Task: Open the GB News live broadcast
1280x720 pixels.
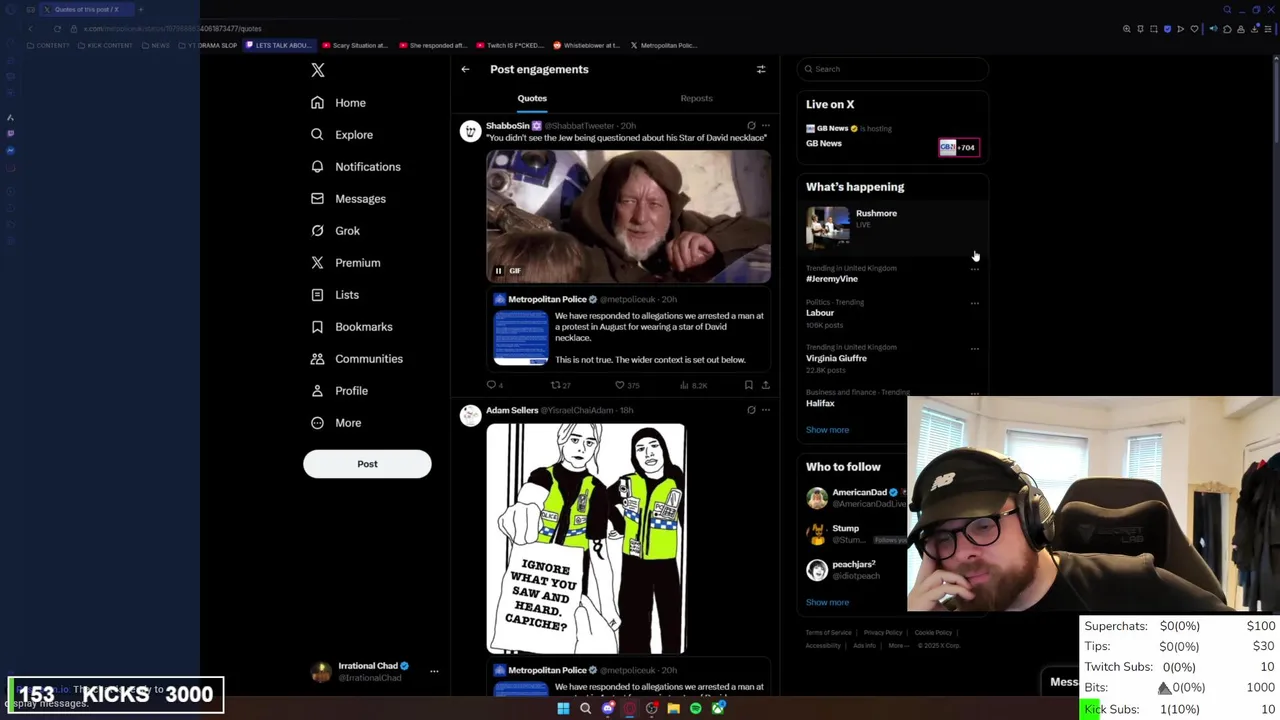Action: 893,138
